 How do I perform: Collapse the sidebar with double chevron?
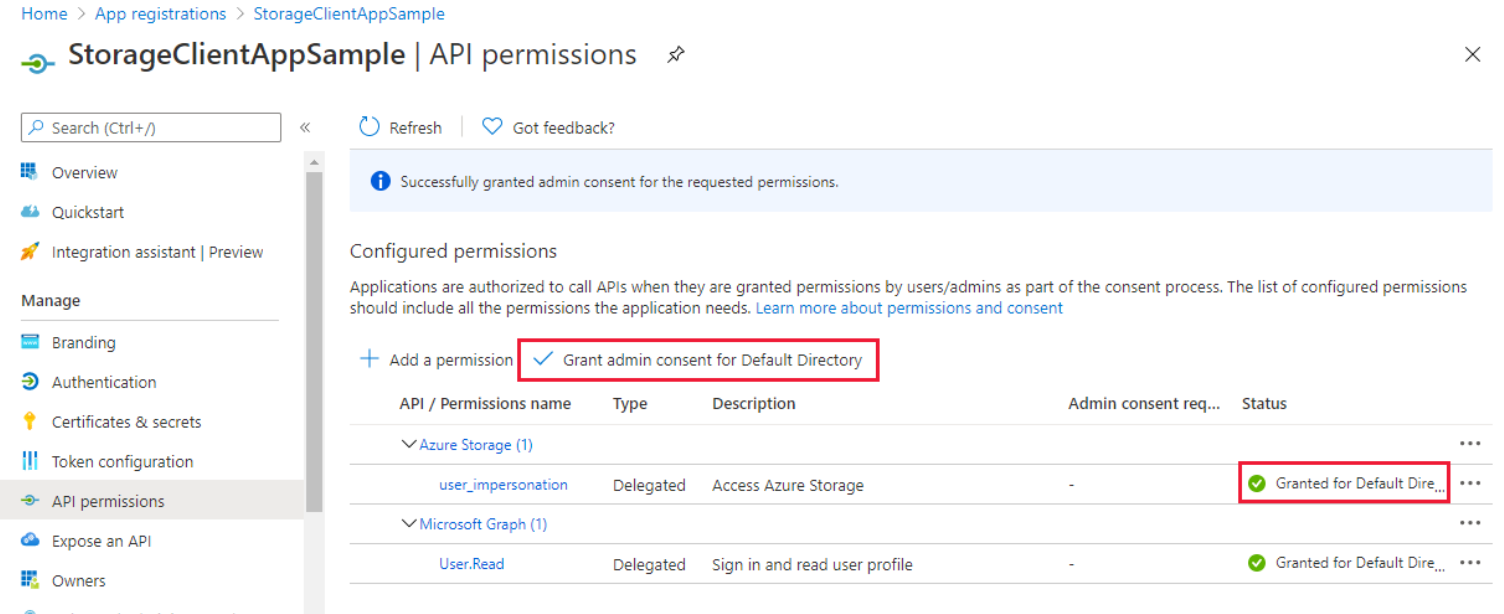coord(305,127)
